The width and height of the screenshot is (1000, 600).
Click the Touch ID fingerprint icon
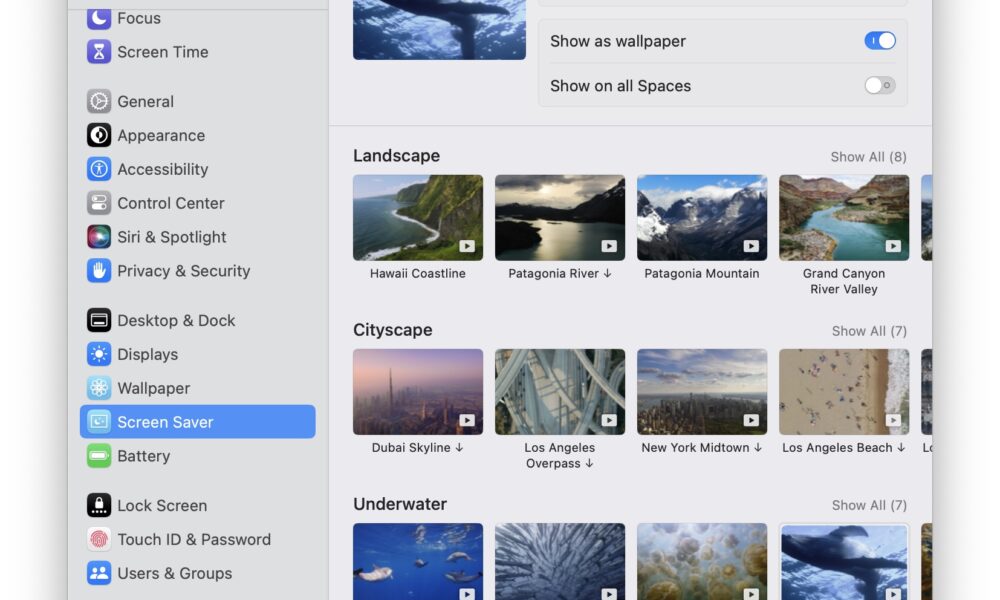click(99, 539)
